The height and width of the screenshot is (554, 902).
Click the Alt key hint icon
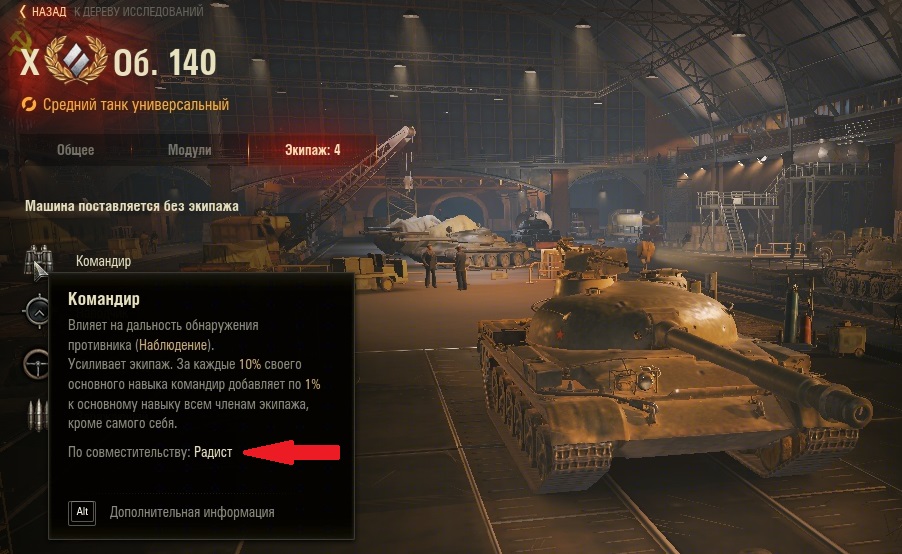pos(82,512)
